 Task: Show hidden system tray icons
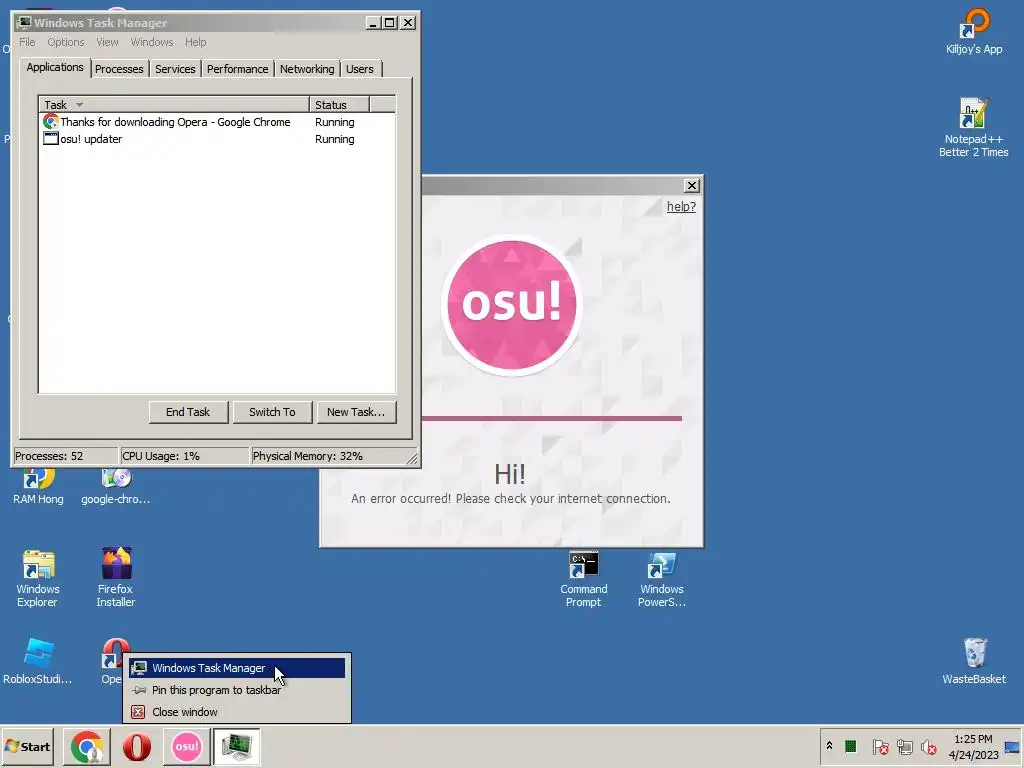click(x=829, y=746)
